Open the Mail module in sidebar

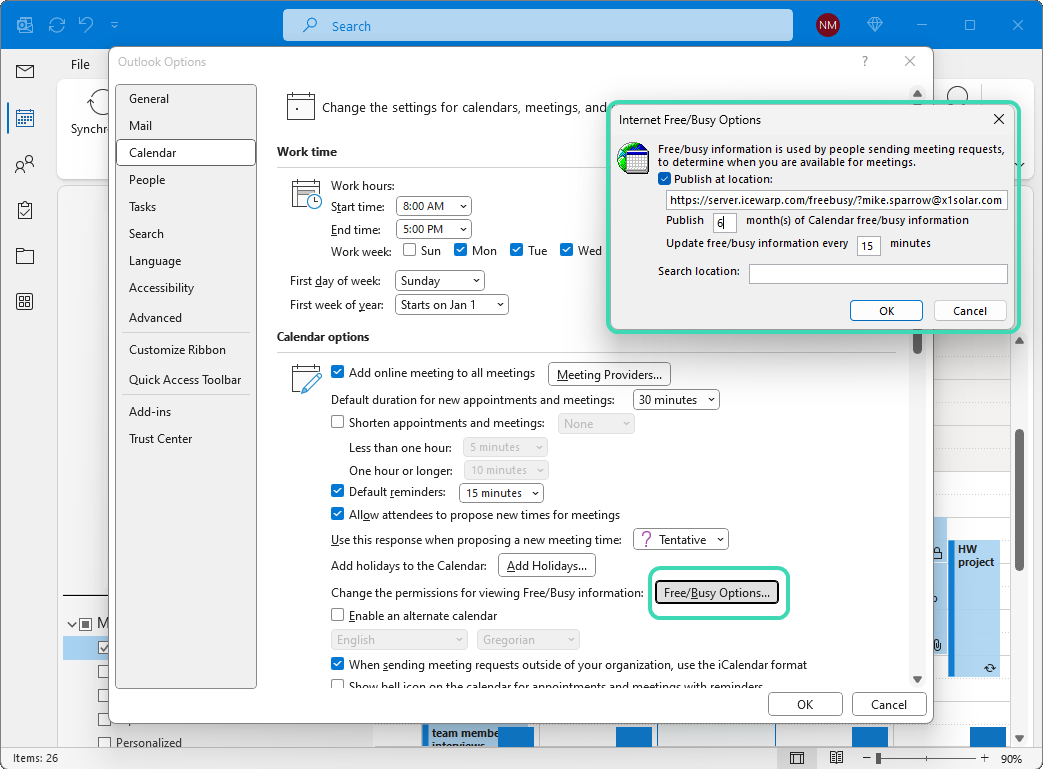click(25, 71)
